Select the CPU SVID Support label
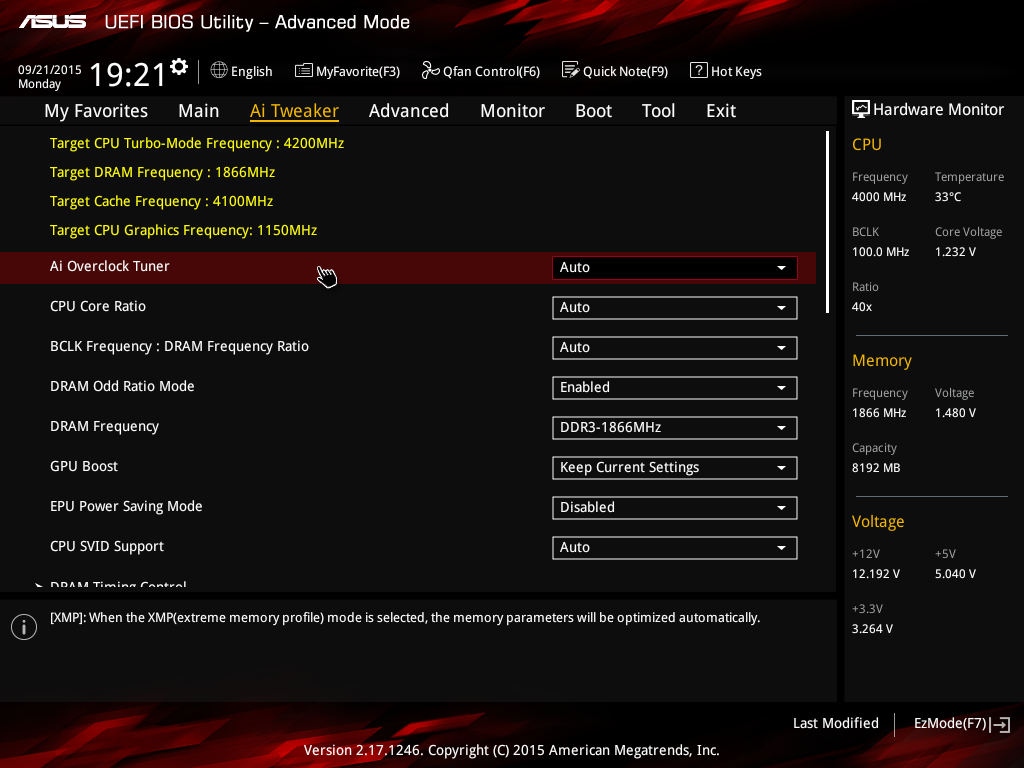Screen dimensions: 1024x768 click(x=107, y=547)
